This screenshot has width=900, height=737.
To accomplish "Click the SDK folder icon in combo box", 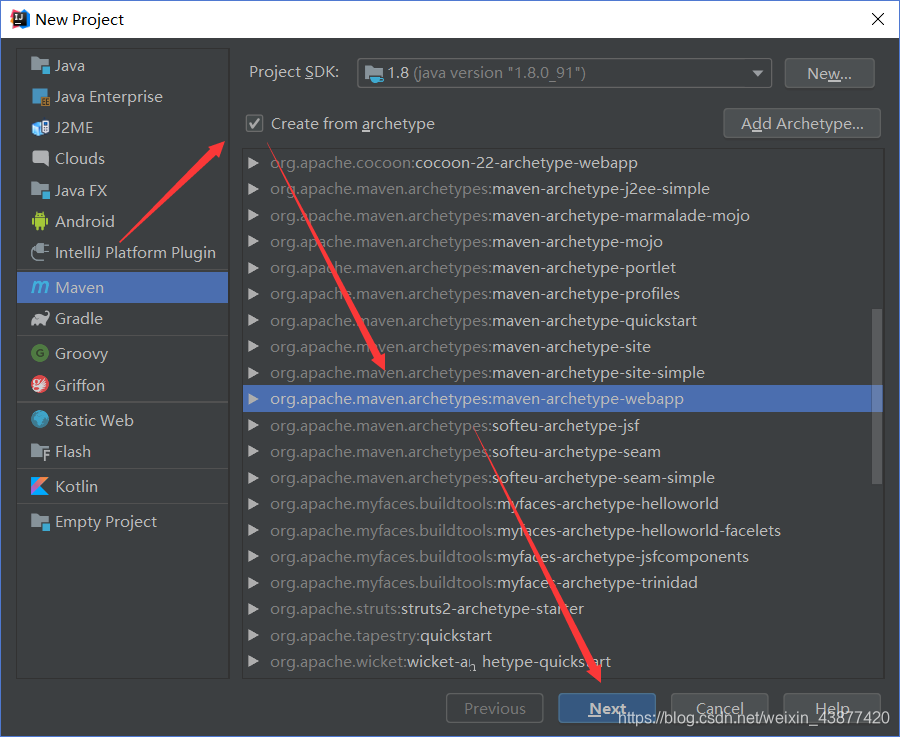I will pos(374,73).
